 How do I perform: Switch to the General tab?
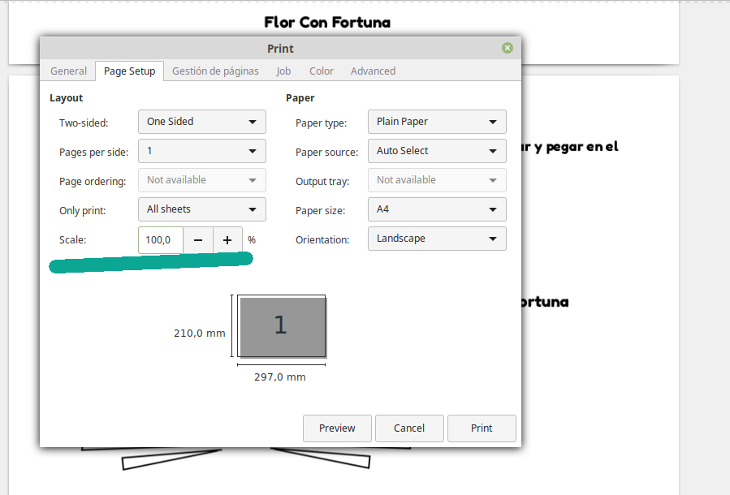pos(68,71)
